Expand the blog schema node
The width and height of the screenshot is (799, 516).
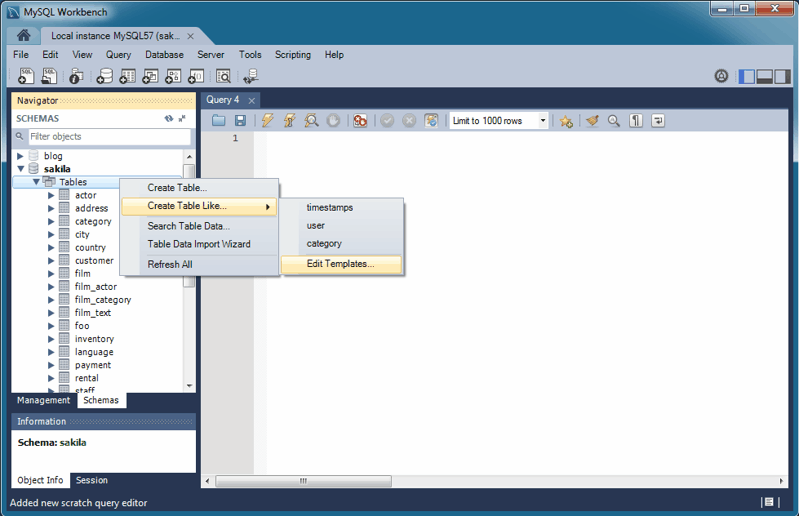[x=21, y=156]
